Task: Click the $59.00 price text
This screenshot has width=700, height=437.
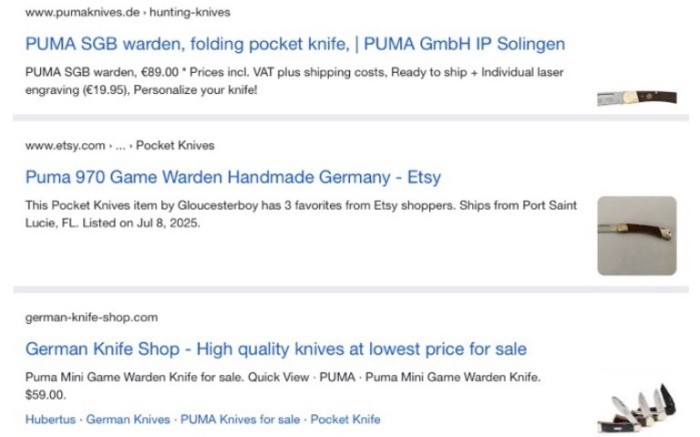Action: pyautogui.click(x=46, y=395)
